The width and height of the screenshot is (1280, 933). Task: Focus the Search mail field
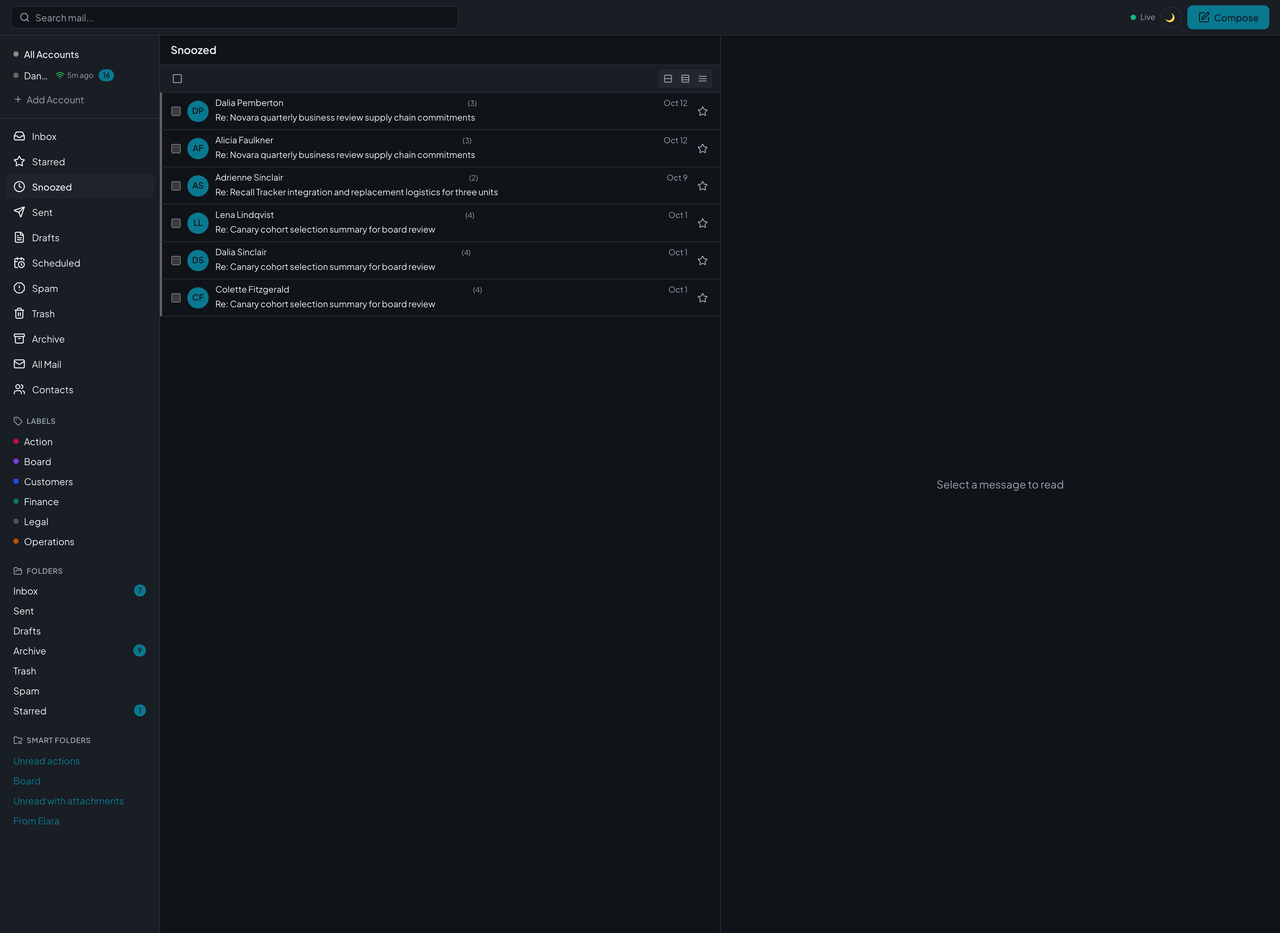(x=235, y=17)
